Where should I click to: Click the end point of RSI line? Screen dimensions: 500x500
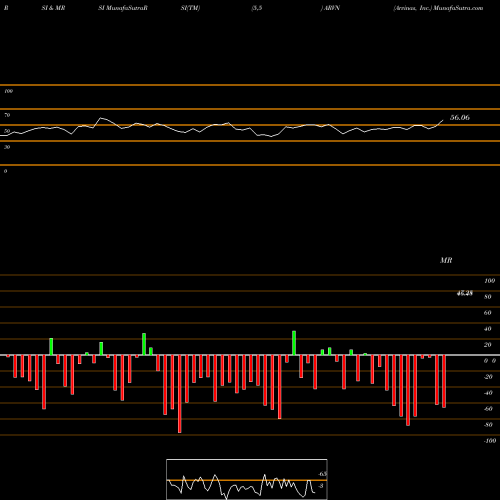point(443,120)
